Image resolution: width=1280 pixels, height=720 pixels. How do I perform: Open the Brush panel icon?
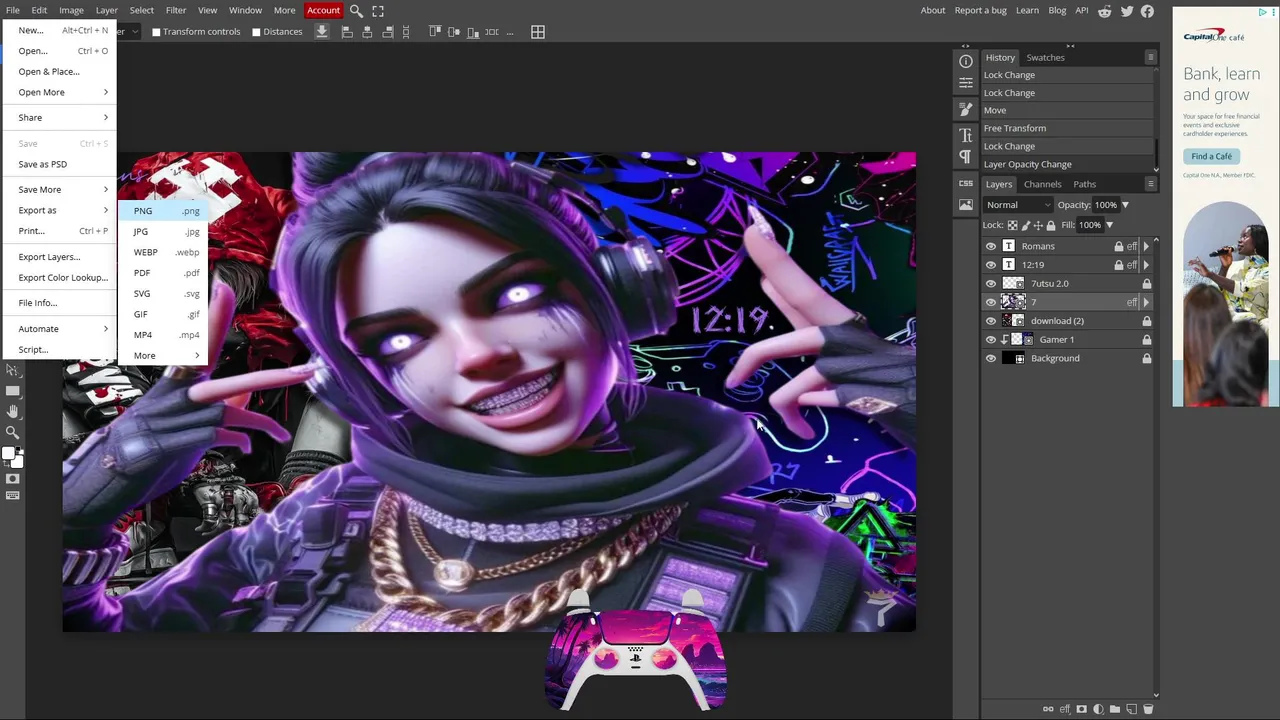click(966, 109)
